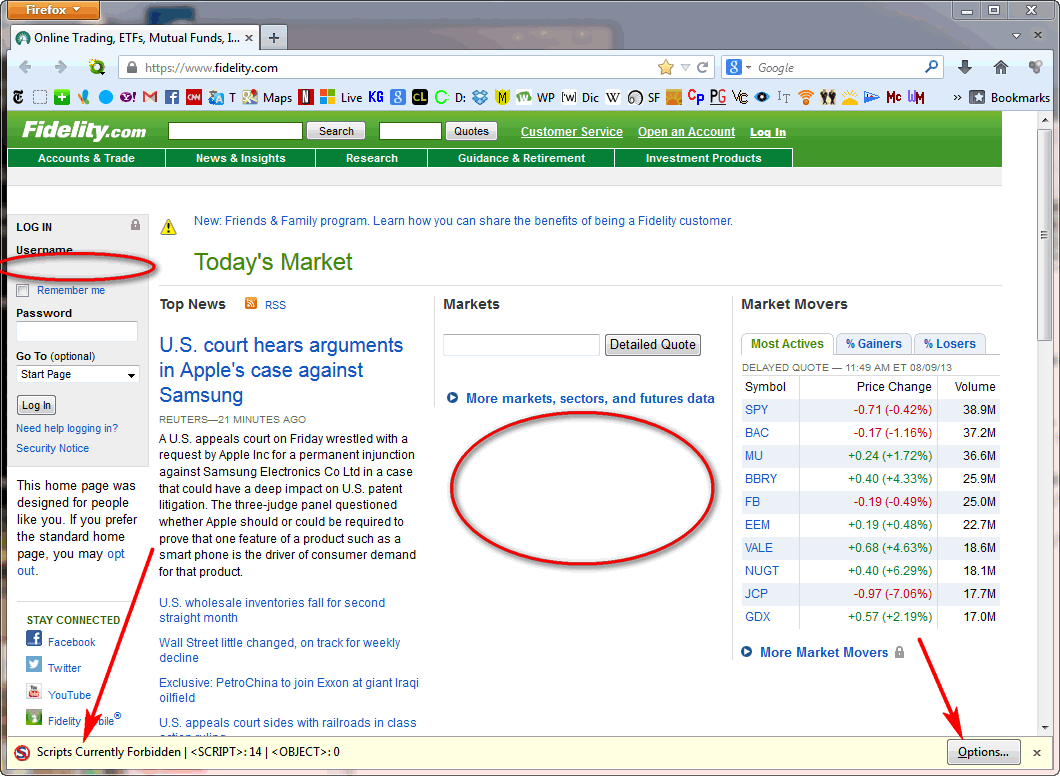
Task: Switch to the % Losers tab
Action: click(950, 344)
